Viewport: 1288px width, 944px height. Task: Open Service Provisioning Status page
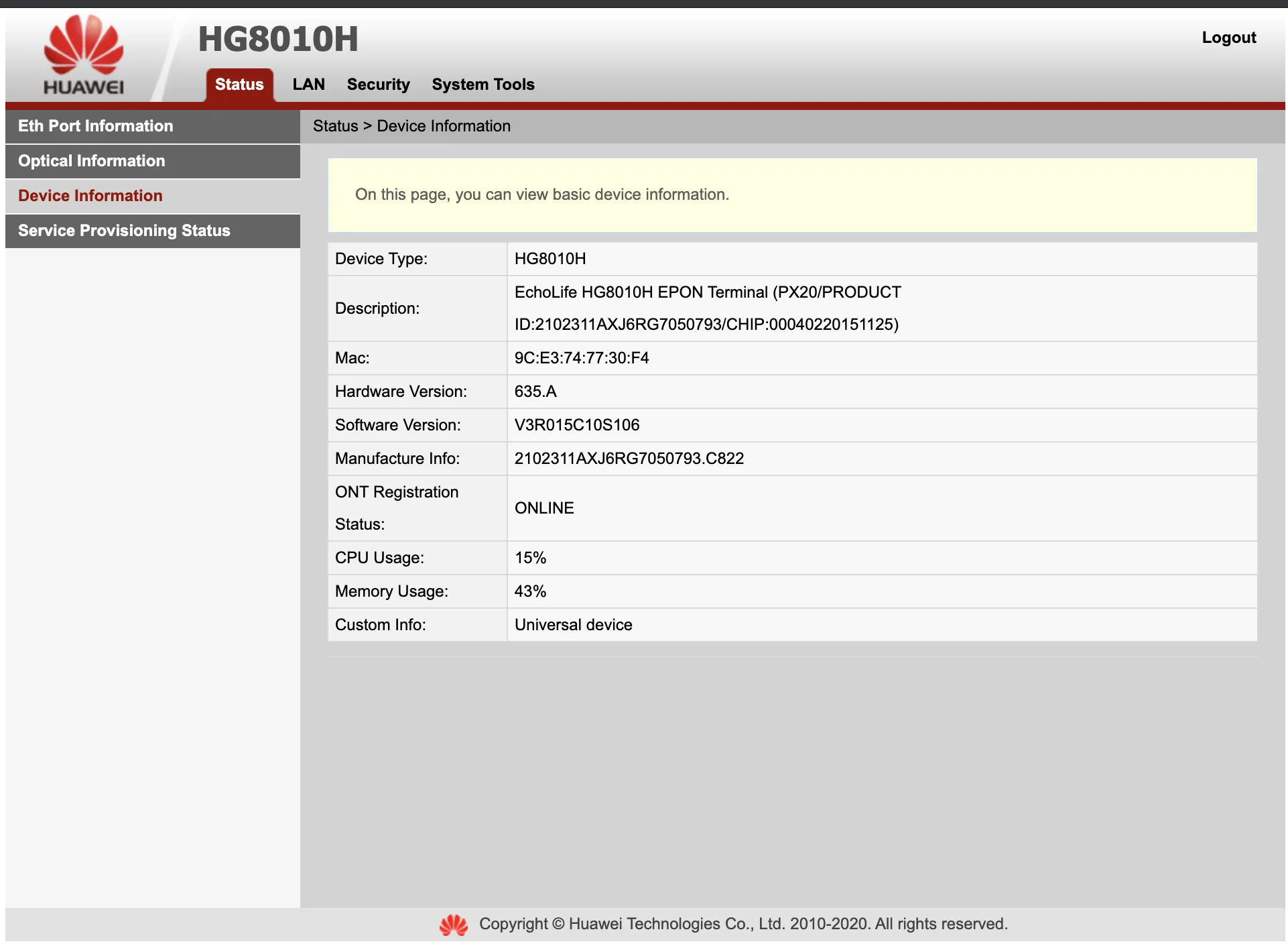(x=124, y=231)
